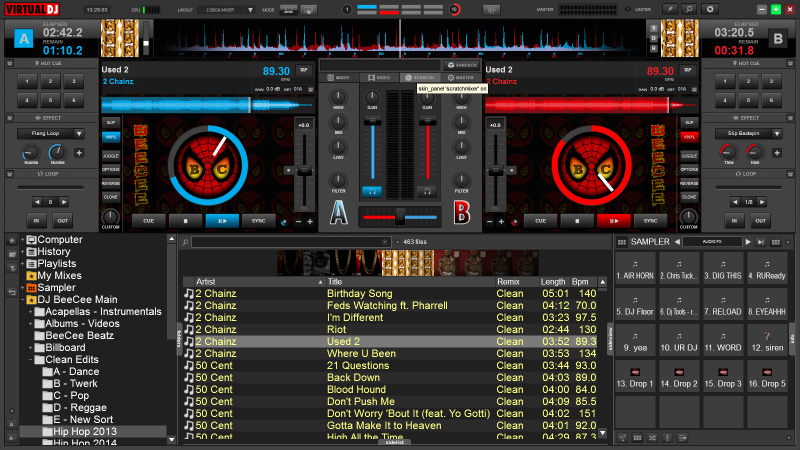Click the broadcast waveform icon in top bar
Viewport: 800px width, 450px height.
coord(491,9)
